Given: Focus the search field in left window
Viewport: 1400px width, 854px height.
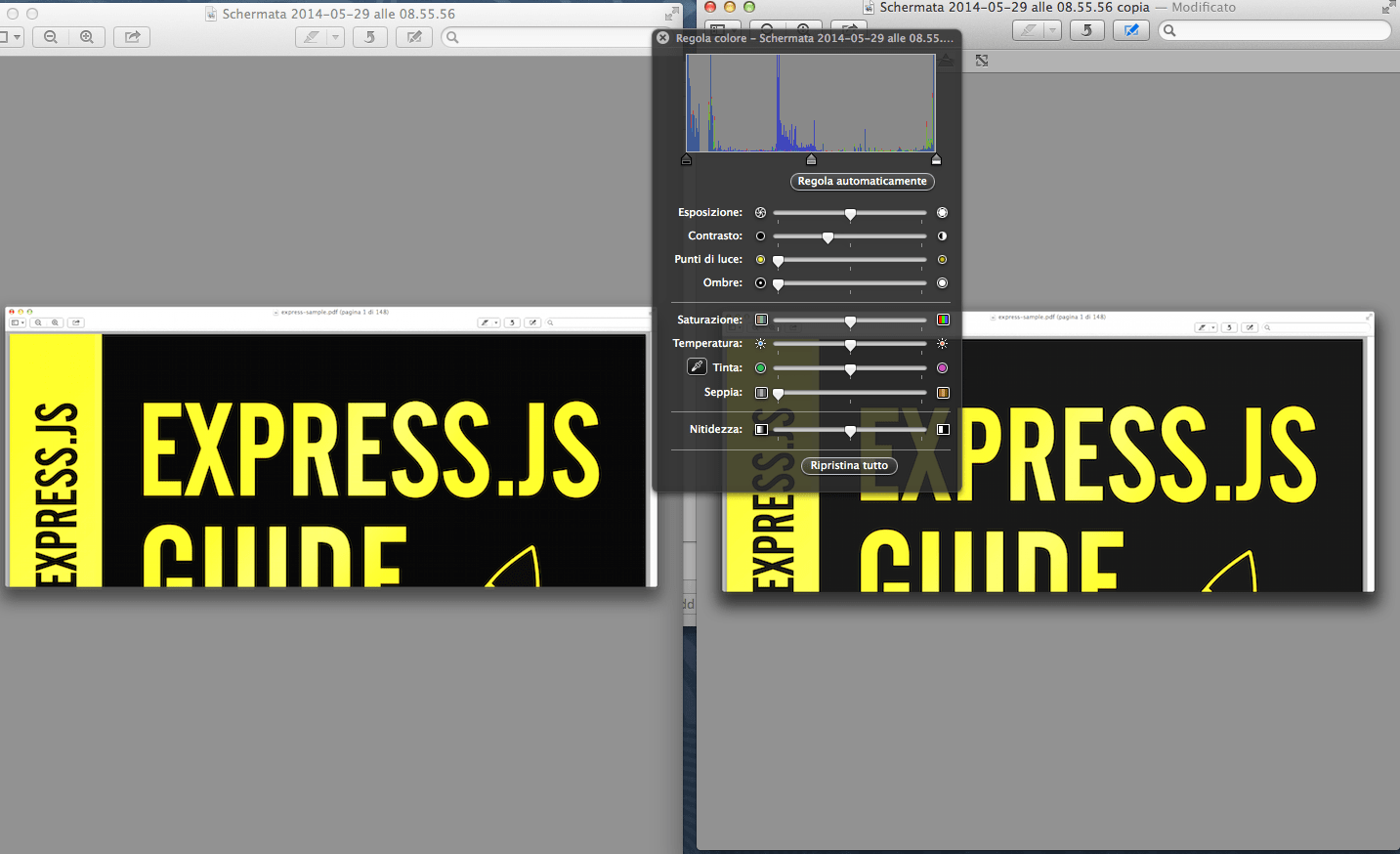Looking at the screenshot, I should 547,37.
